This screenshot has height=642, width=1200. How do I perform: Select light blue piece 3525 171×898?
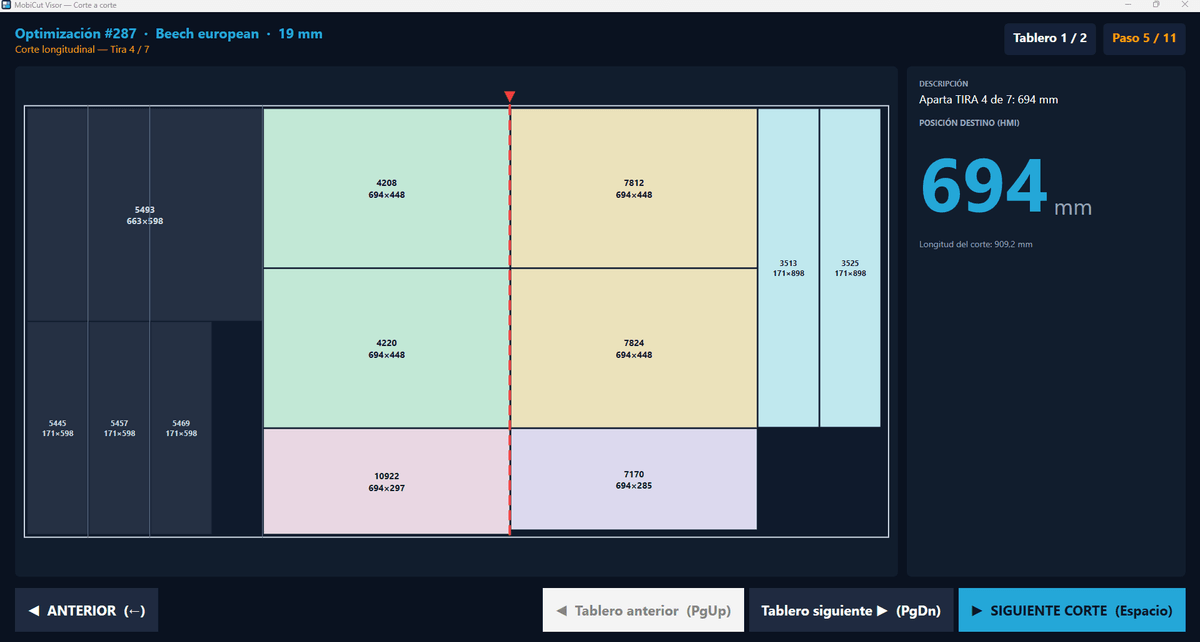click(x=850, y=268)
